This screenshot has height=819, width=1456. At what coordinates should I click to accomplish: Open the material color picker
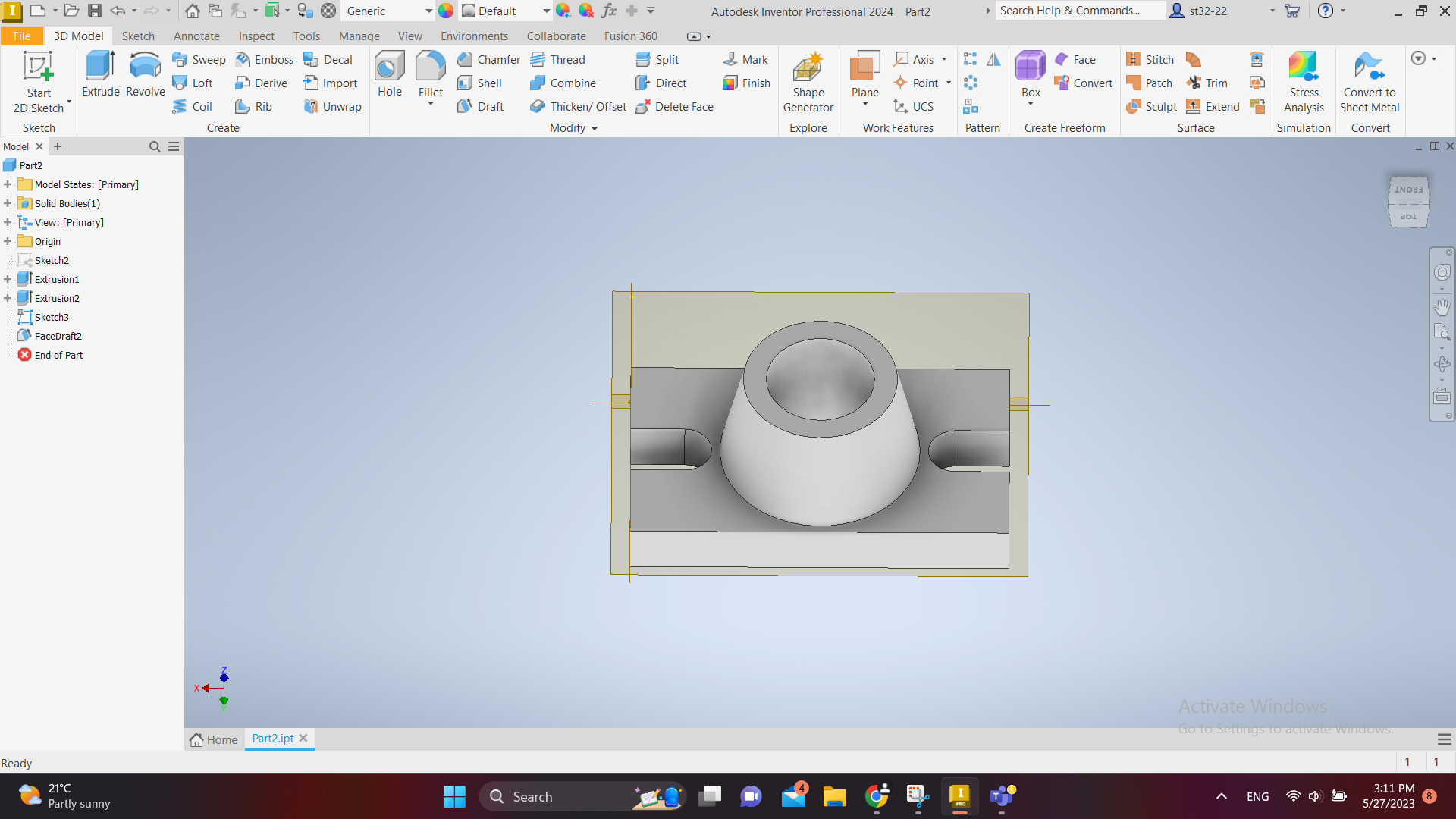[x=446, y=11]
